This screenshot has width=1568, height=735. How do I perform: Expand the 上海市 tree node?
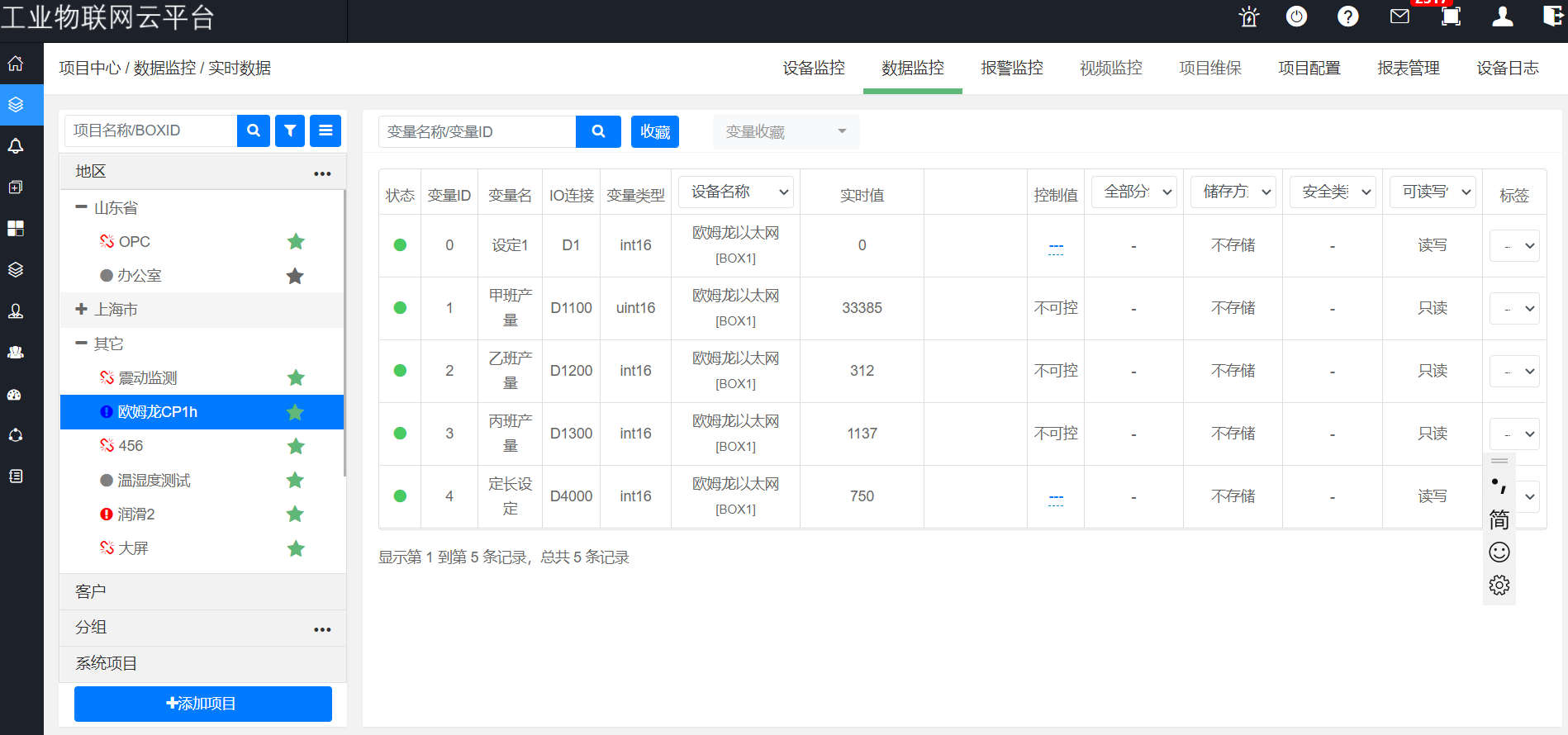coord(81,309)
